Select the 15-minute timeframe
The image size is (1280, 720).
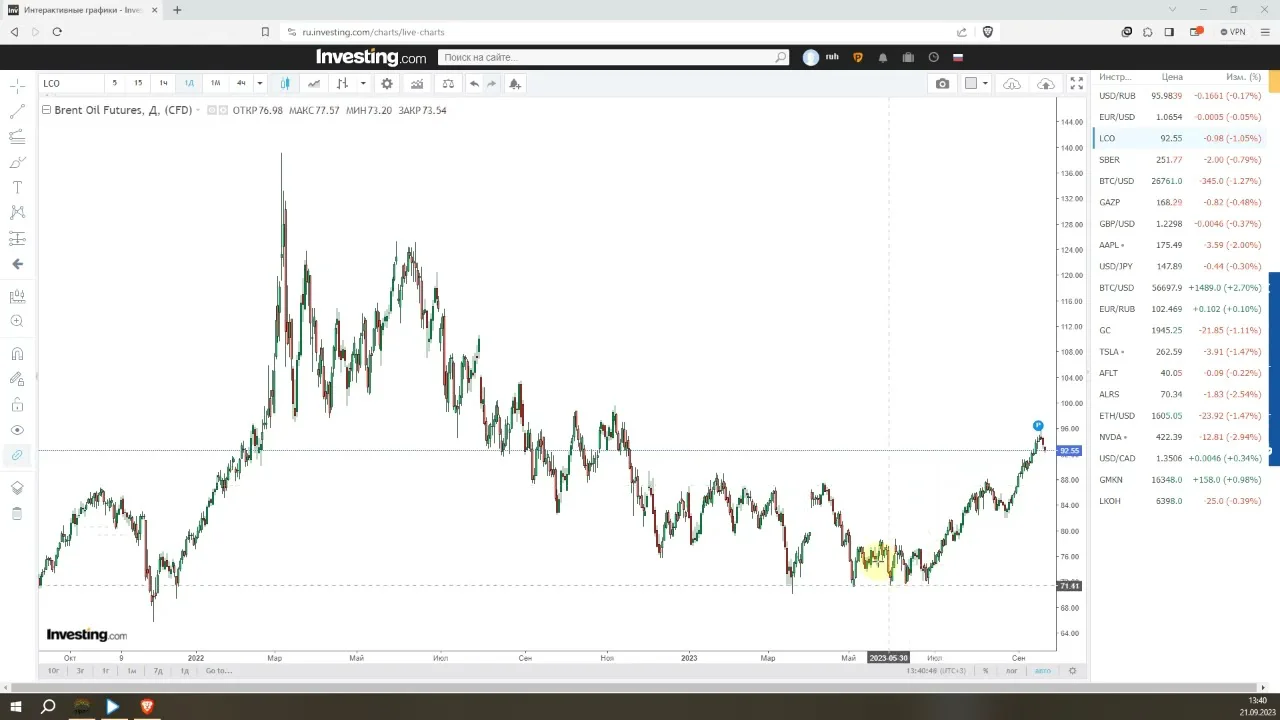[138, 84]
